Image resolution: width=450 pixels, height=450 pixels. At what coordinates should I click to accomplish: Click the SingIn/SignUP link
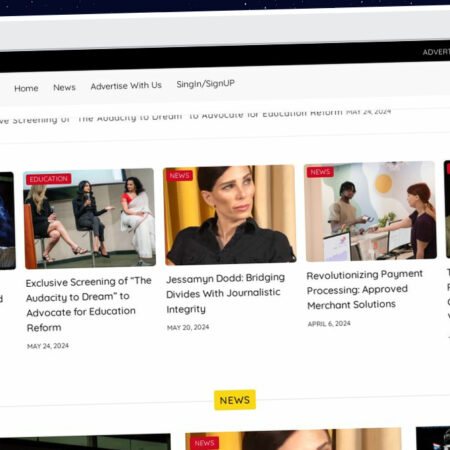pos(205,84)
